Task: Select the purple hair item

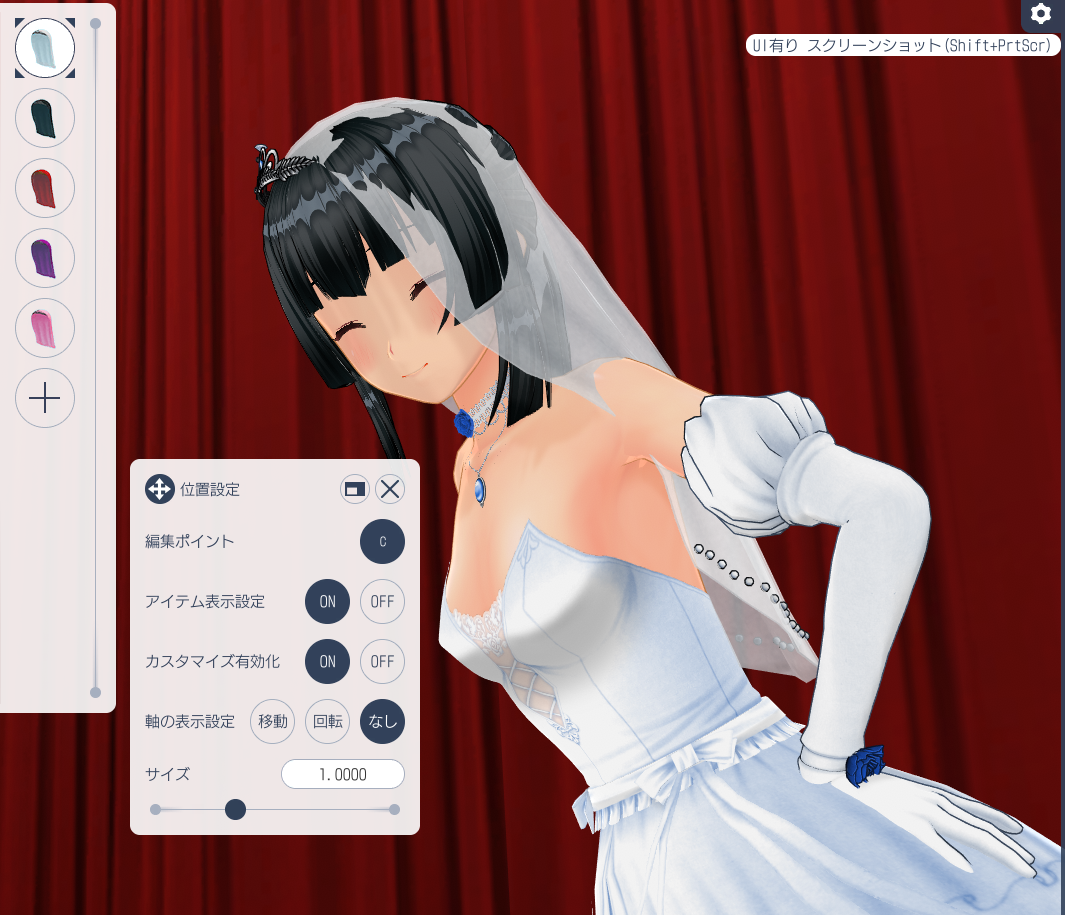Action: click(45, 258)
